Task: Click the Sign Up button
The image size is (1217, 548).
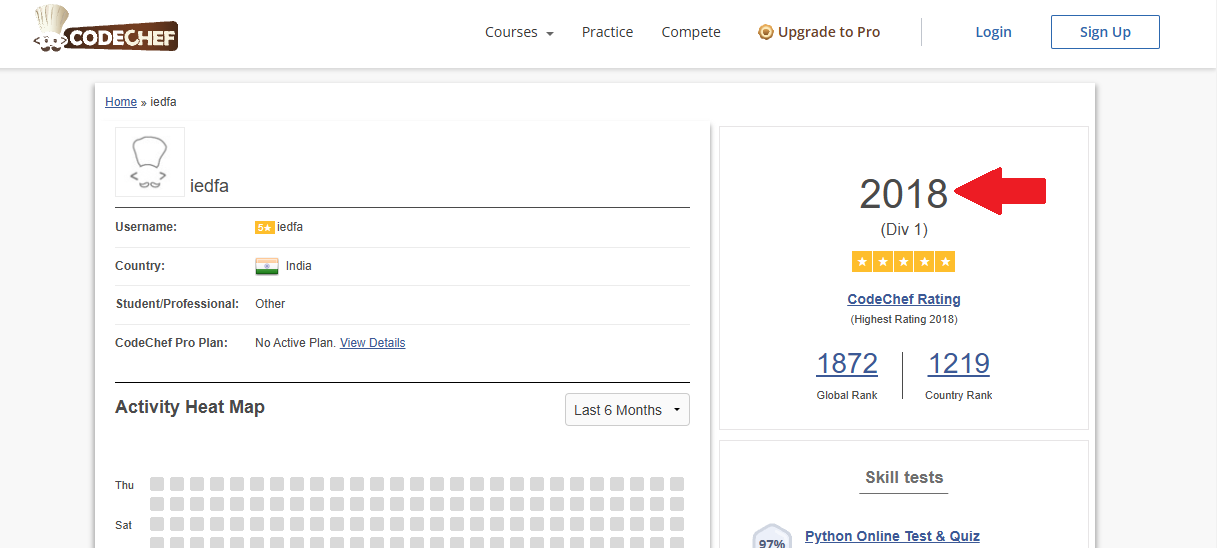Action: coord(1105,32)
